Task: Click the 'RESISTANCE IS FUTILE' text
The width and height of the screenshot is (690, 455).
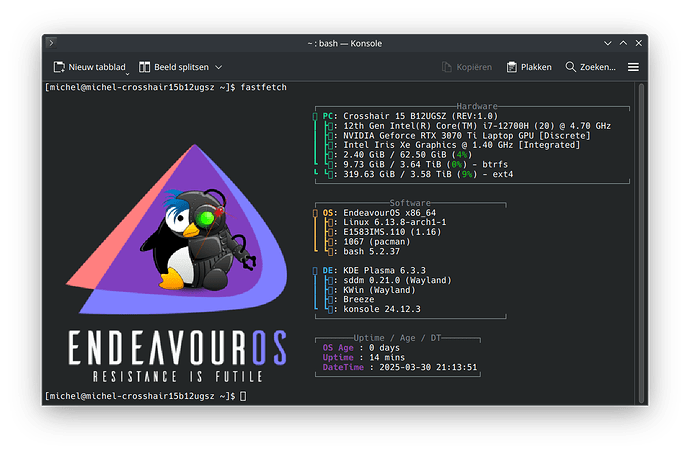Action: click(x=178, y=377)
